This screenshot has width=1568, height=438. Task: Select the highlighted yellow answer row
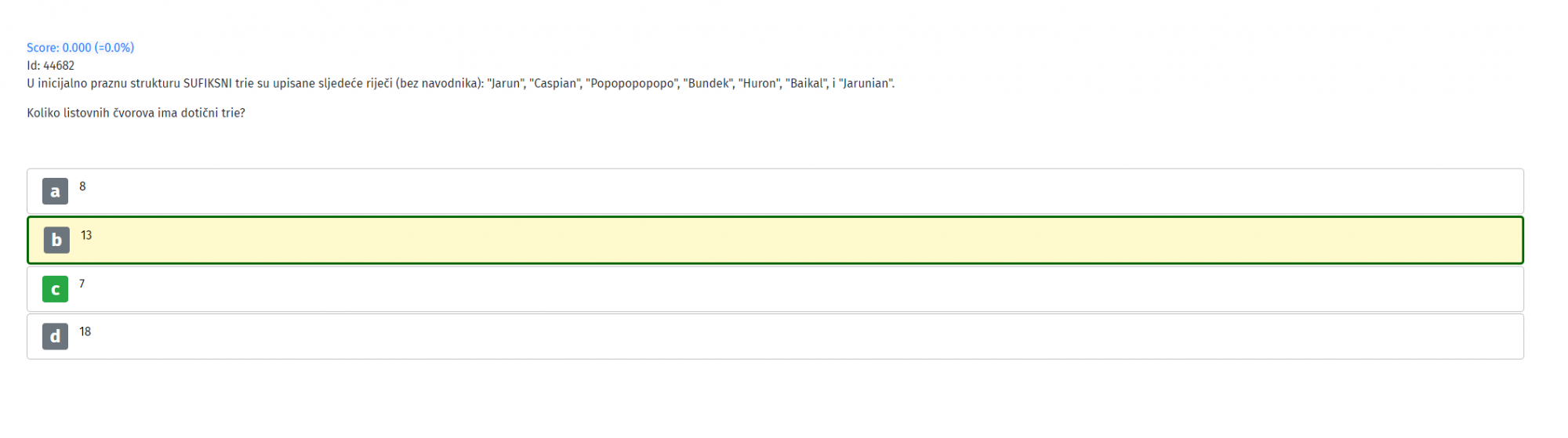click(x=775, y=240)
